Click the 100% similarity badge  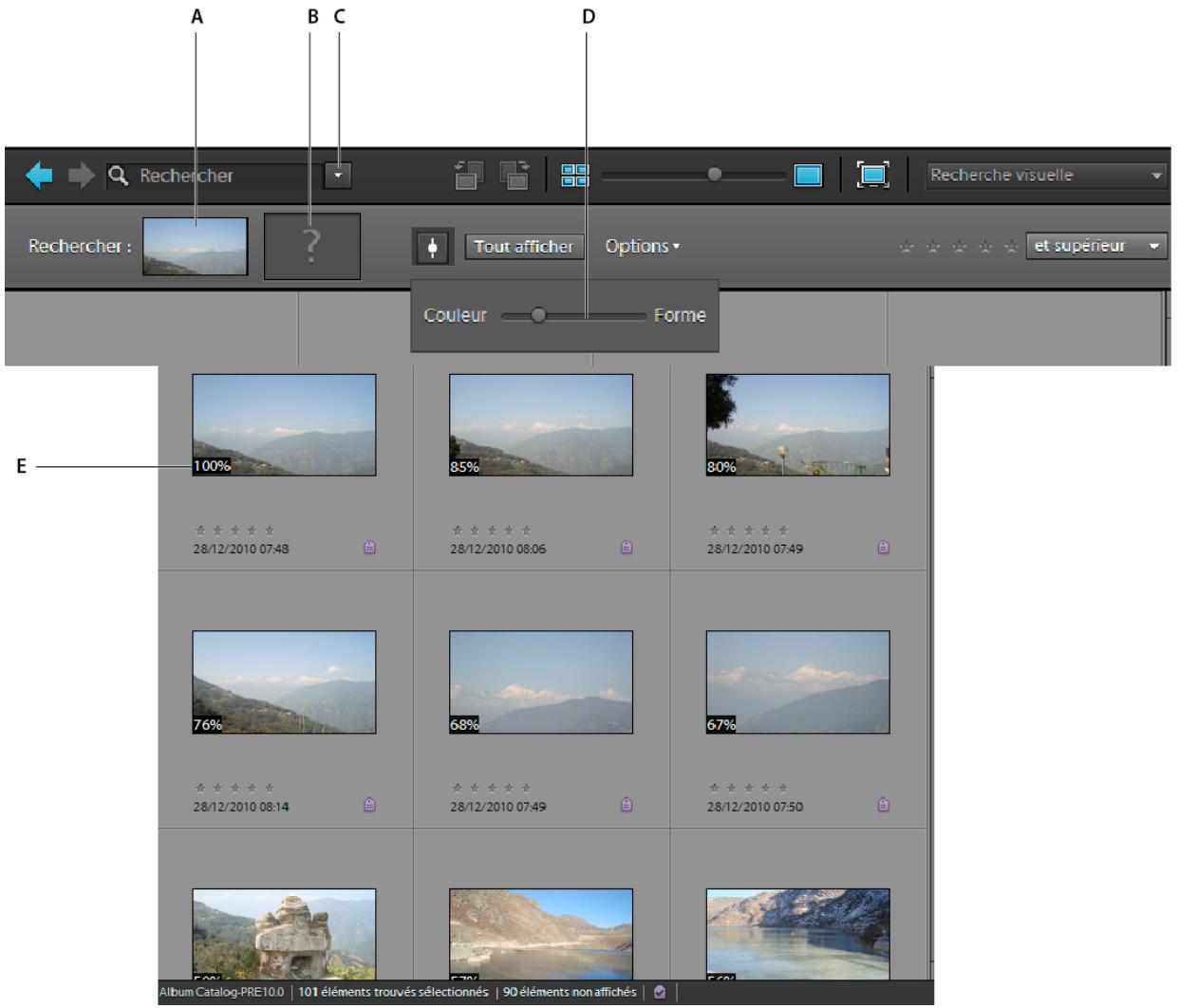(x=212, y=467)
